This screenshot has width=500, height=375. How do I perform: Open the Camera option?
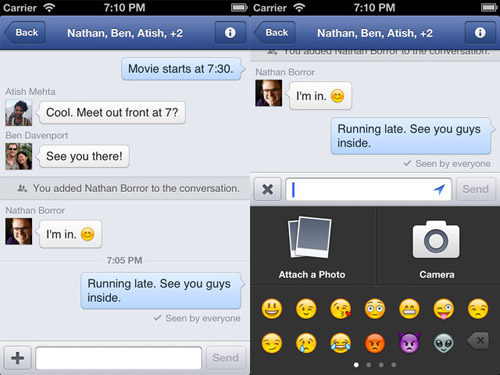coord(438,246)
